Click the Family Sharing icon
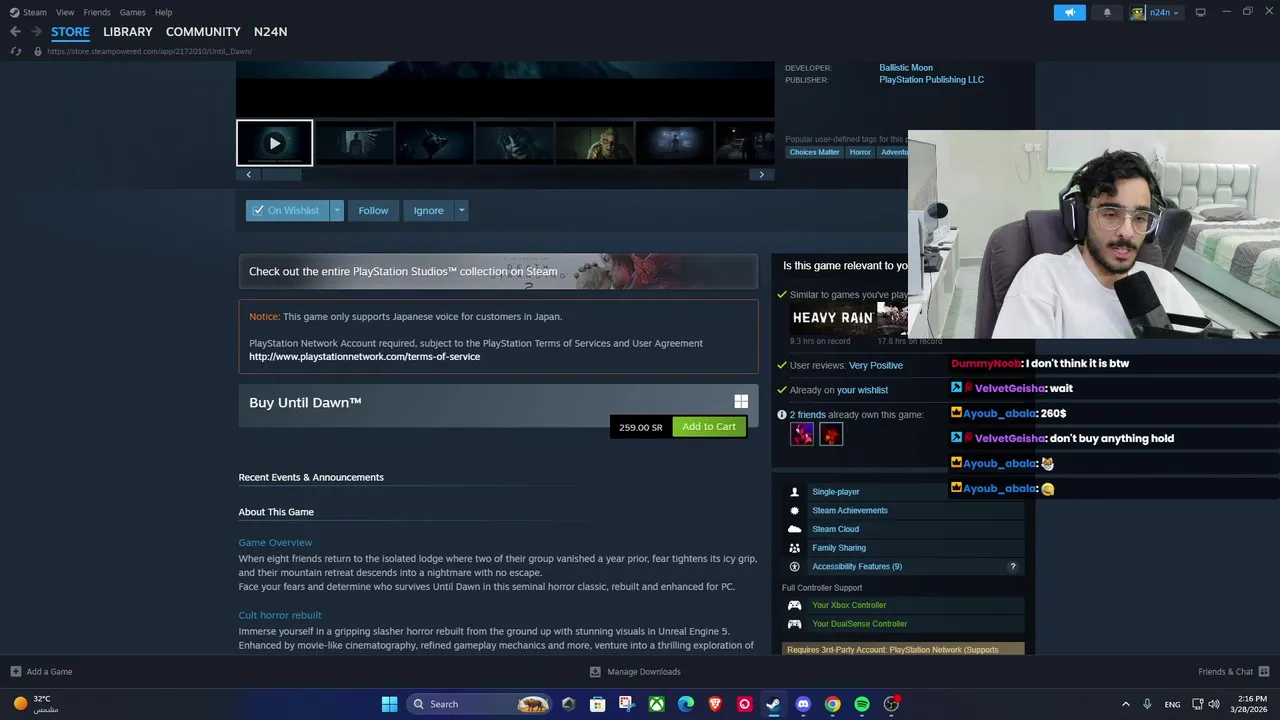 tap(794, 548)
